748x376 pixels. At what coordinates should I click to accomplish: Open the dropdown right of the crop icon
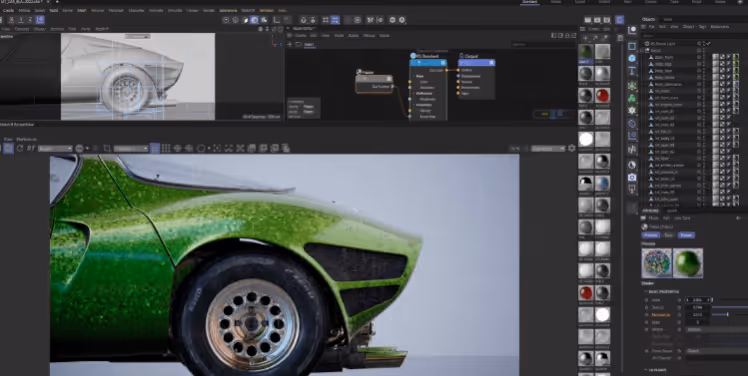131,148
